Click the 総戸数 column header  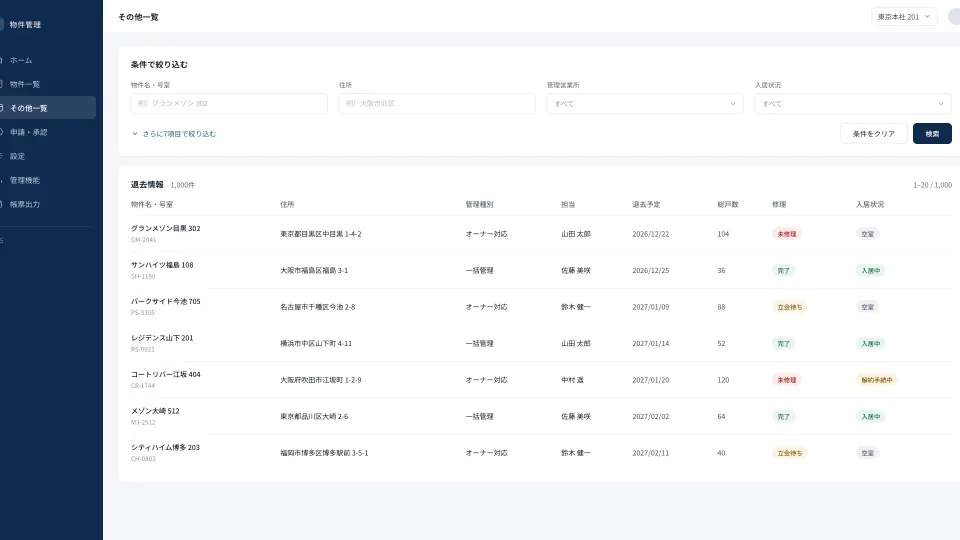point(728,204)
